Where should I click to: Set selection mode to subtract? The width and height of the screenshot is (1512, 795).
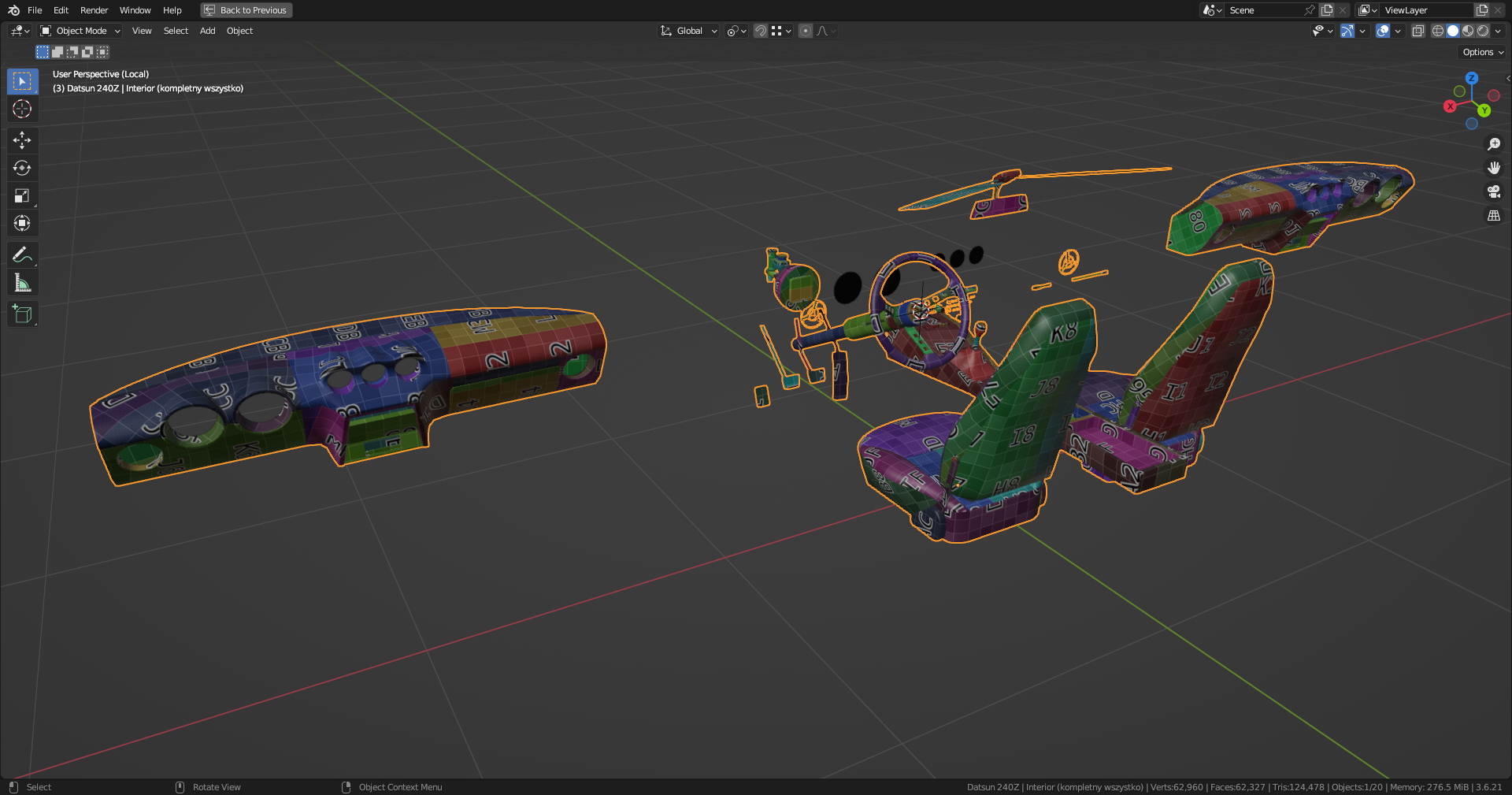pyautogui.click(x=72, y=52)
